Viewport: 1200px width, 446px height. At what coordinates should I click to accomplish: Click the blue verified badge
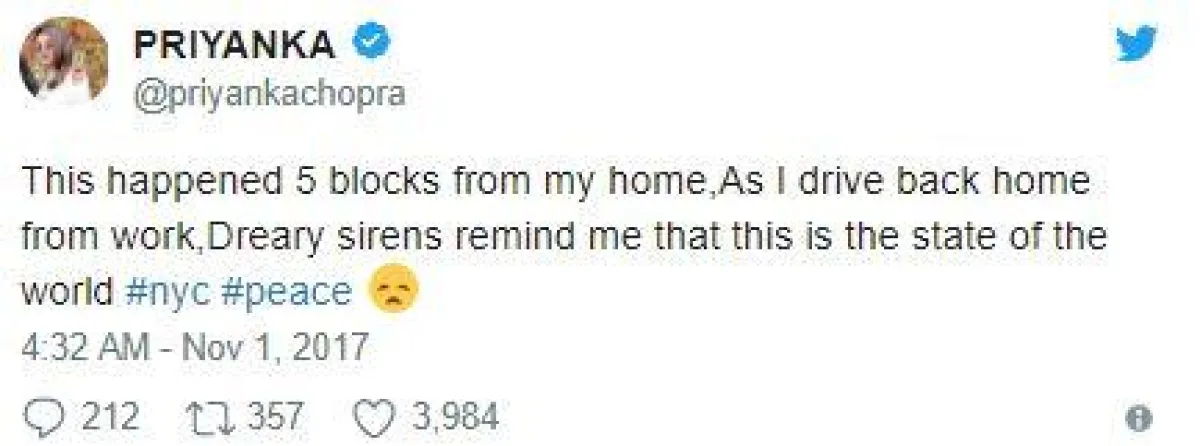pos(375,46)
